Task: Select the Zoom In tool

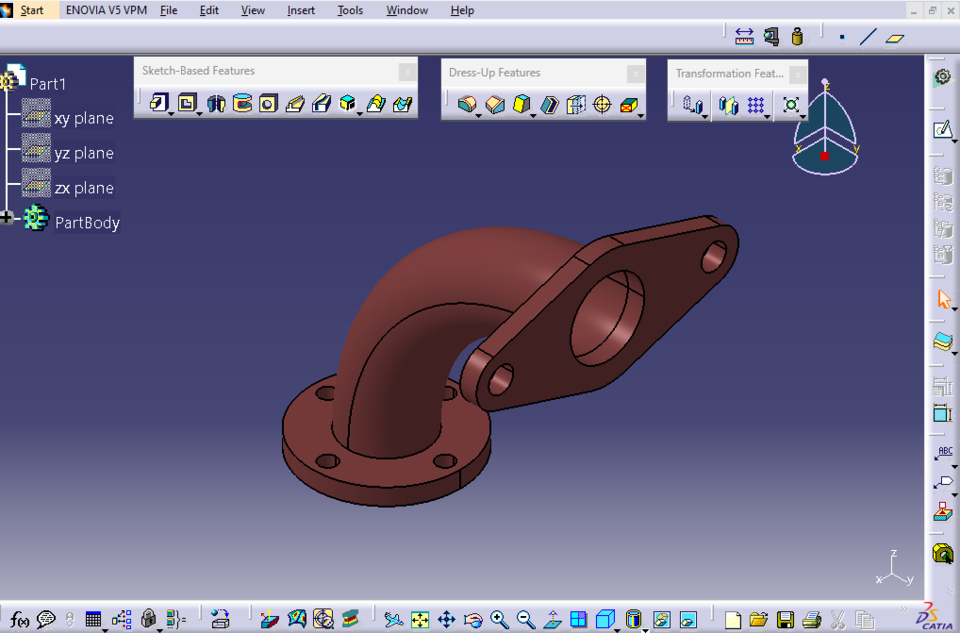Action: (x=496, y=619)
